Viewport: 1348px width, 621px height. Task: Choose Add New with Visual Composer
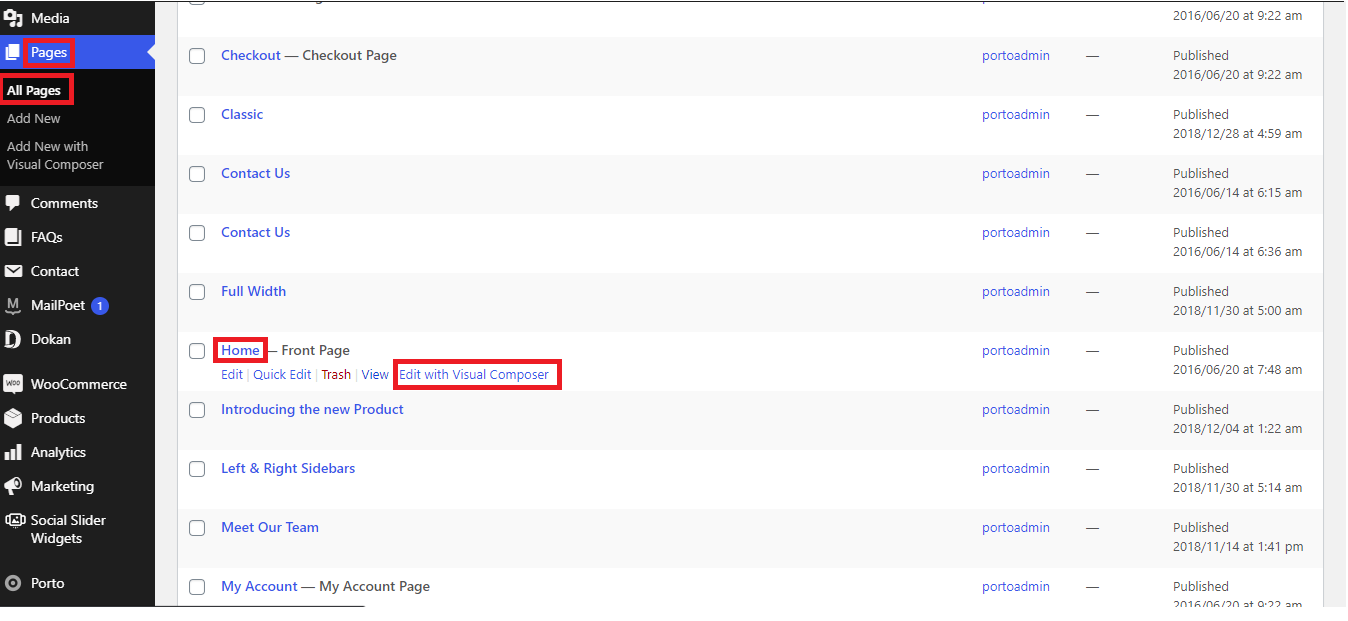(x=55, y=155)
